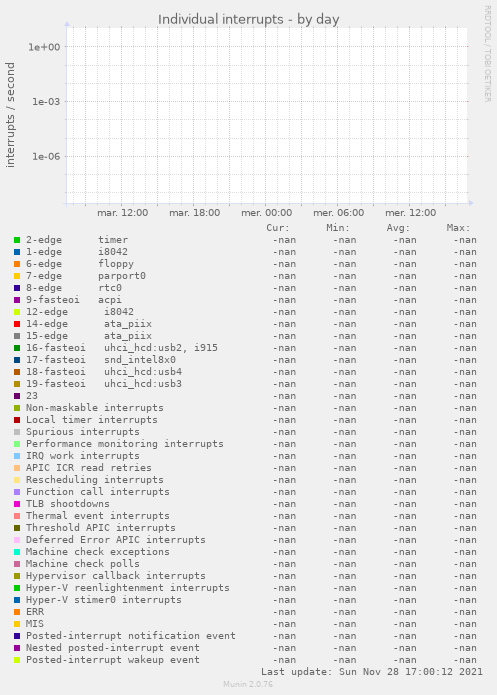Screen dimensions: 497x695
Task: Click the red swatch for 14-edge ata_piix
Action: click(17, 324)
